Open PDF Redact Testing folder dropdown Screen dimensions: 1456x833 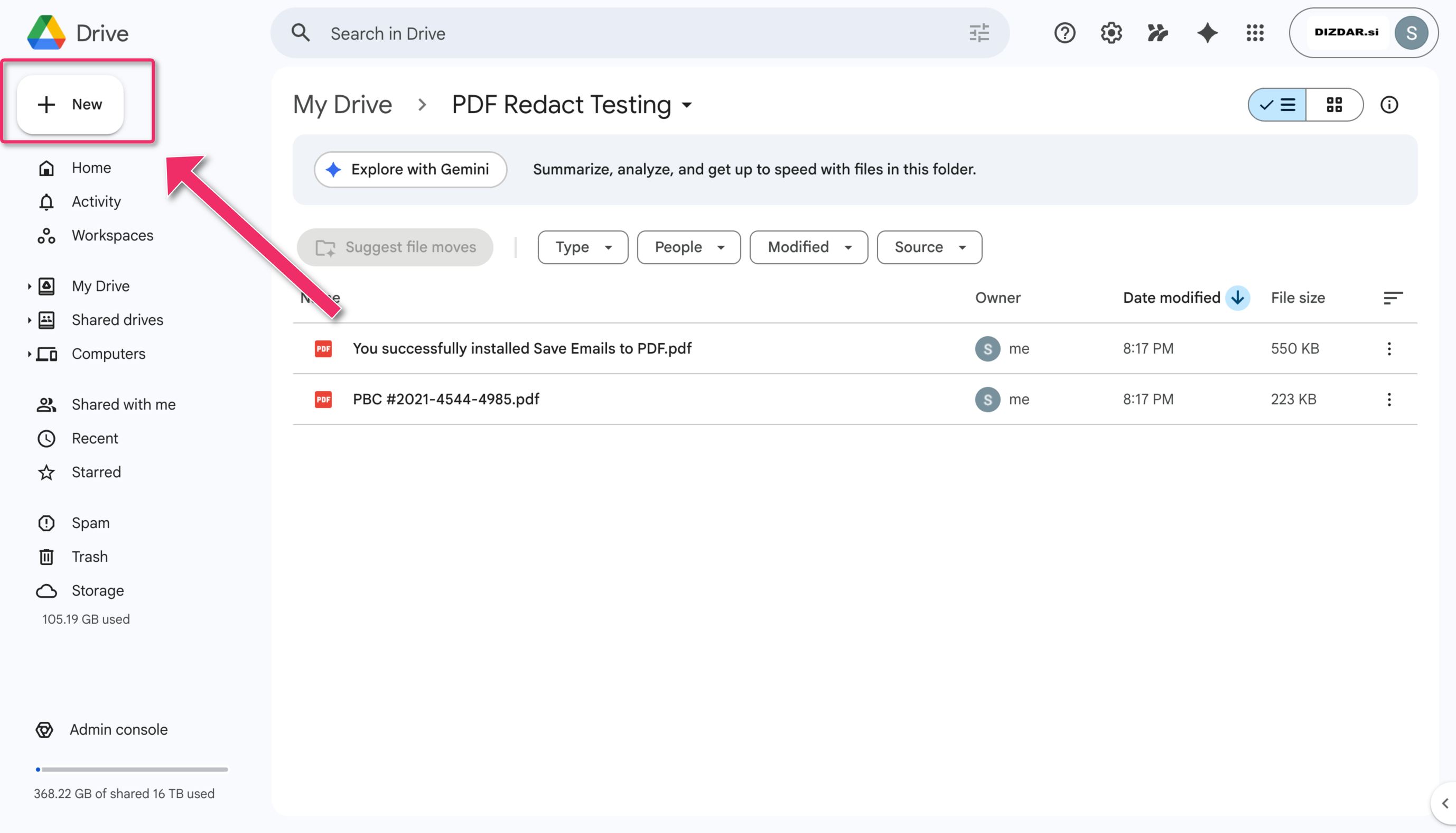click(687, 105)
